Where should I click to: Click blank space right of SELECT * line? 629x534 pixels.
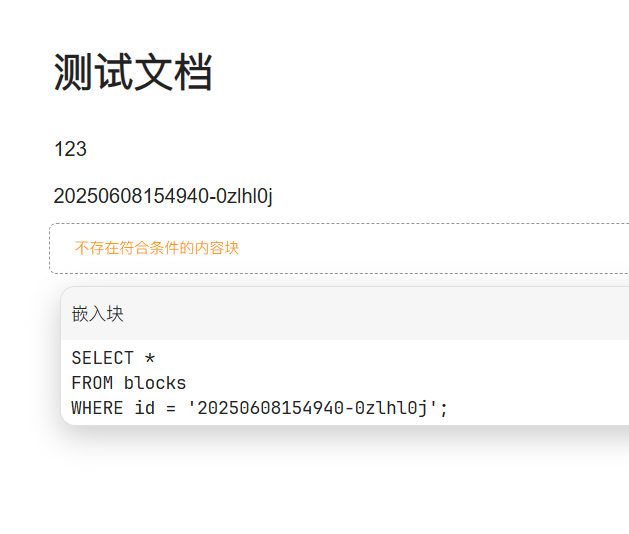pos(400,358)
